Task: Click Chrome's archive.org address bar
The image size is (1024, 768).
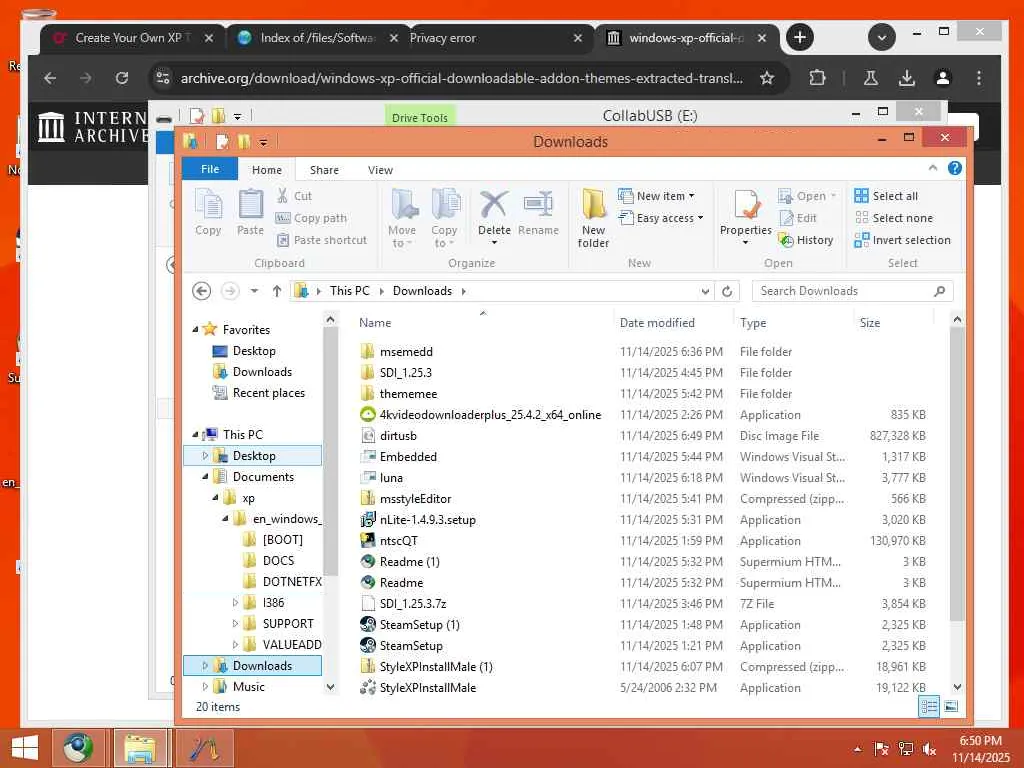Action: (461, 78)
